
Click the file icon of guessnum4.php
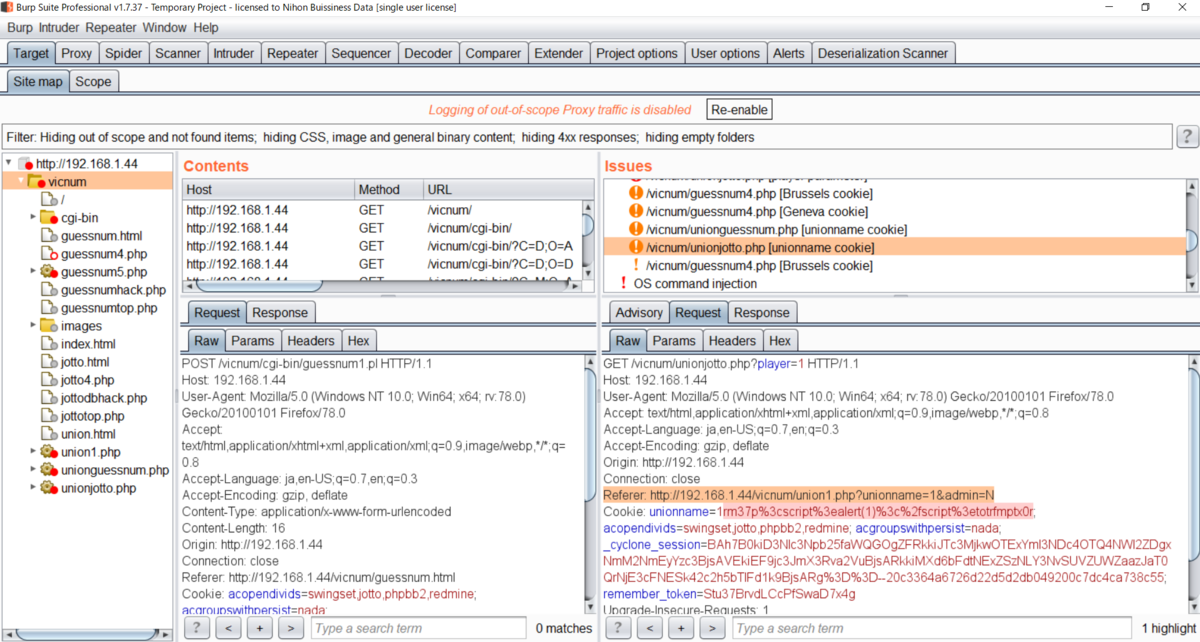(49, 254)
